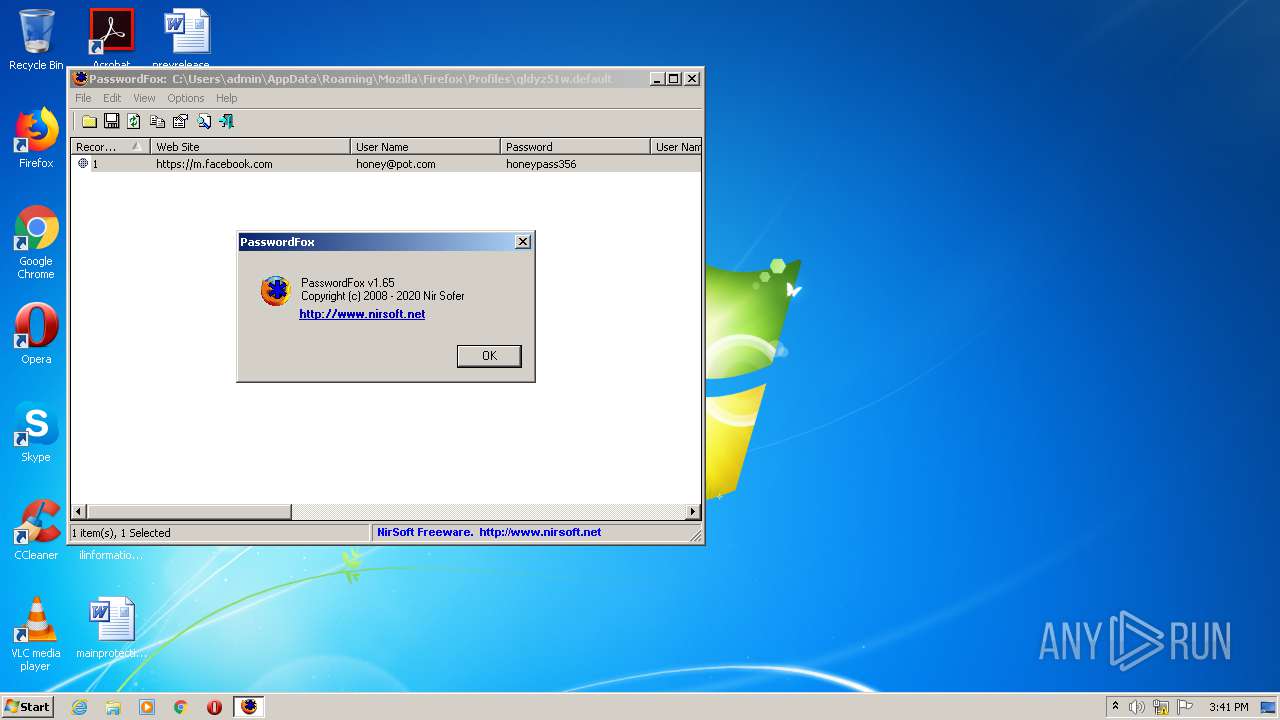Open the nirsoft.net link in About dialog
Screen dimensions: 1280x720
(362, 314)
